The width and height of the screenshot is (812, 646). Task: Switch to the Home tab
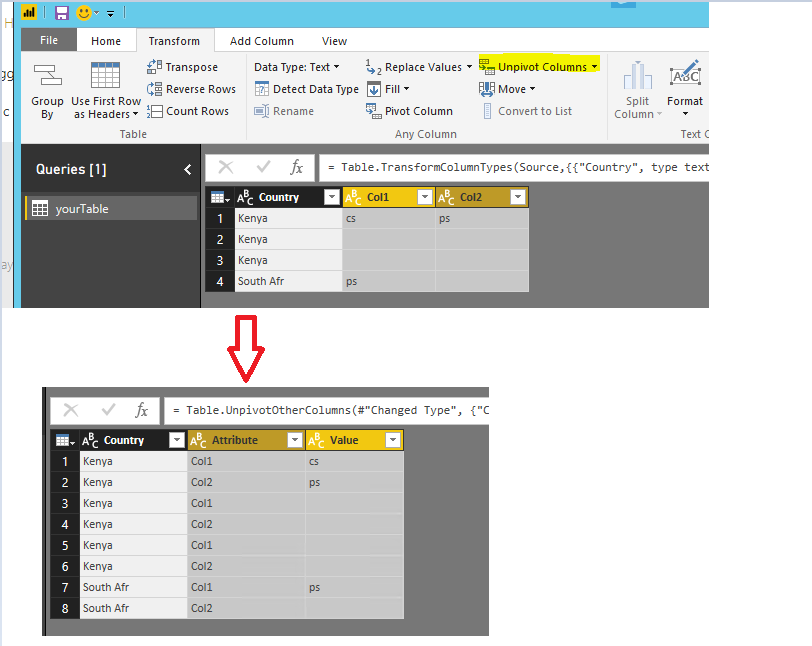click(106, 41)
